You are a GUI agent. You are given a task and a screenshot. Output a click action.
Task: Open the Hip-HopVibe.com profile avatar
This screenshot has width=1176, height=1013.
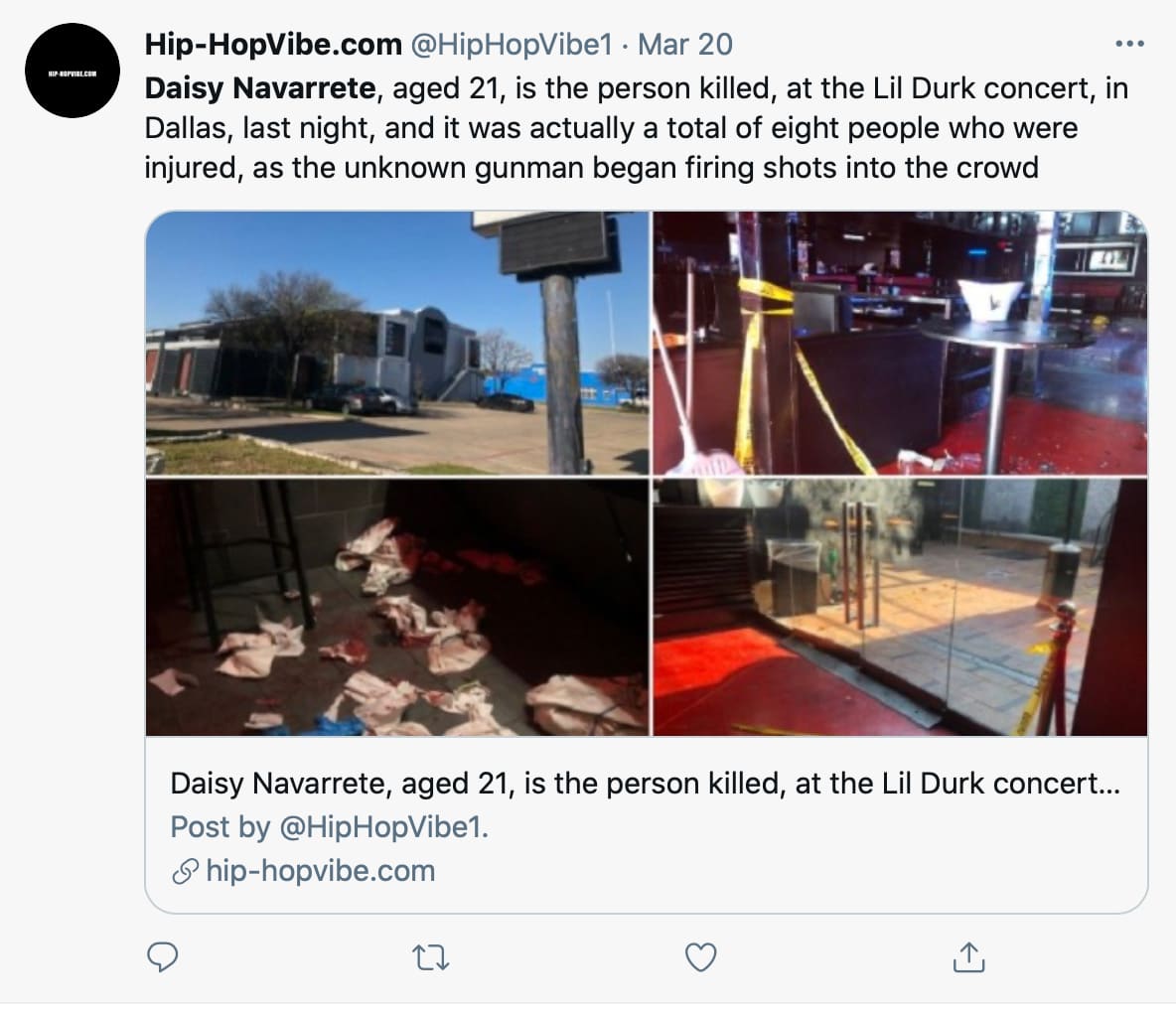coord(73,72)
